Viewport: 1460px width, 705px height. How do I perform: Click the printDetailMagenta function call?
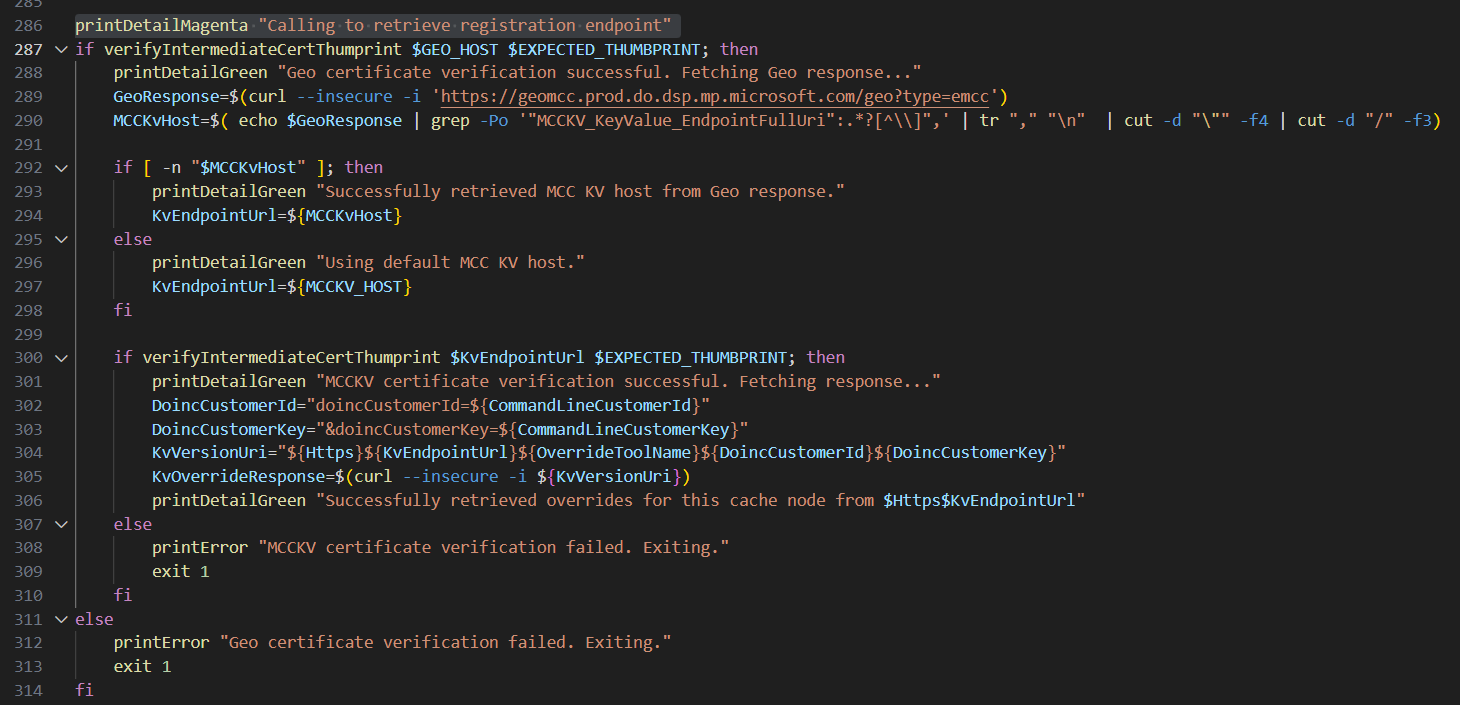[161, 25]
